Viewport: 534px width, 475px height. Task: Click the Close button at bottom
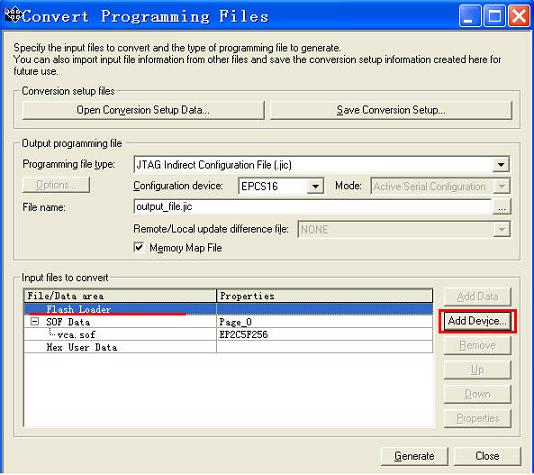487,456
